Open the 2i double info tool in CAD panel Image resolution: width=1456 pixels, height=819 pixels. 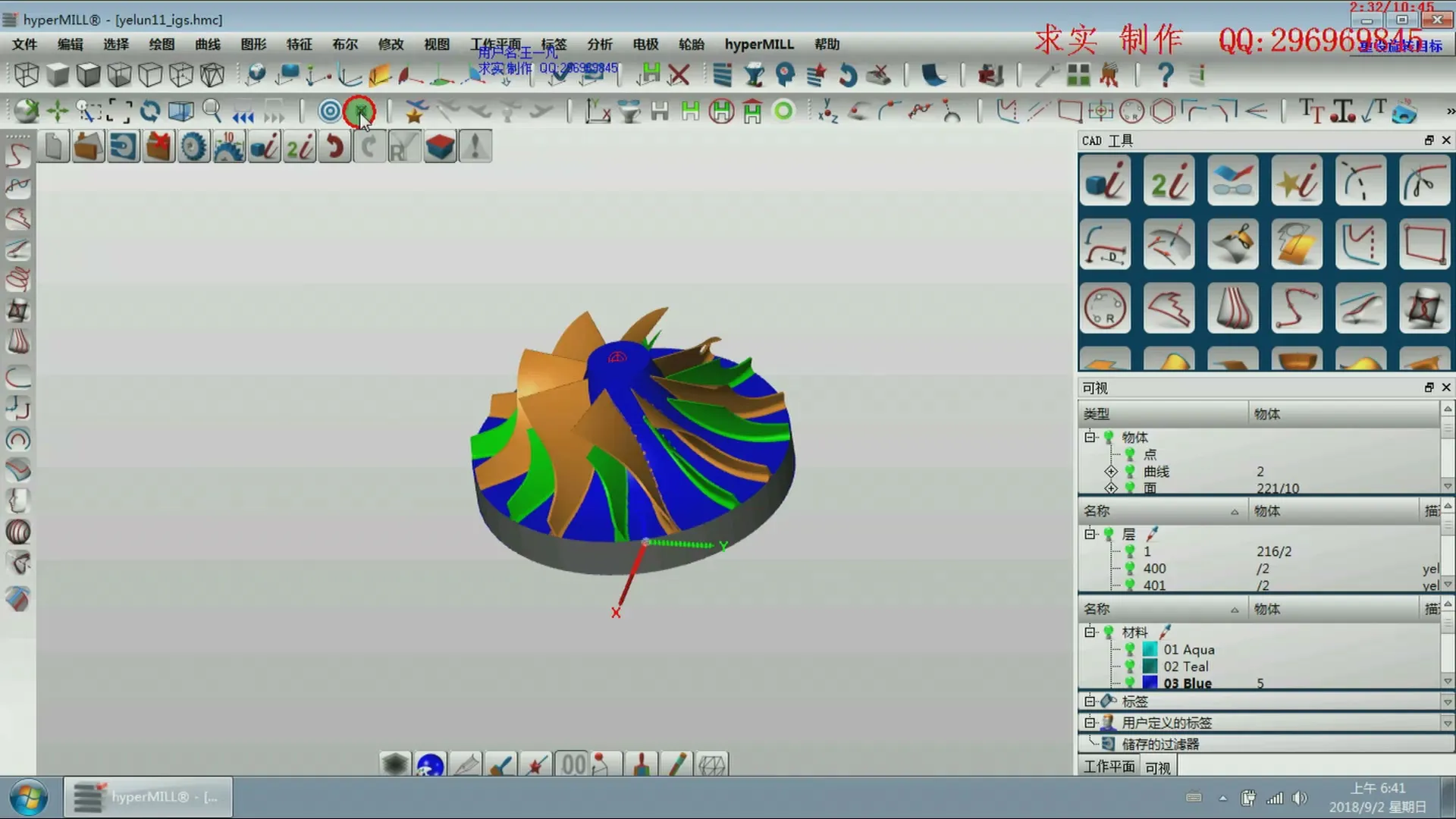1169,180
